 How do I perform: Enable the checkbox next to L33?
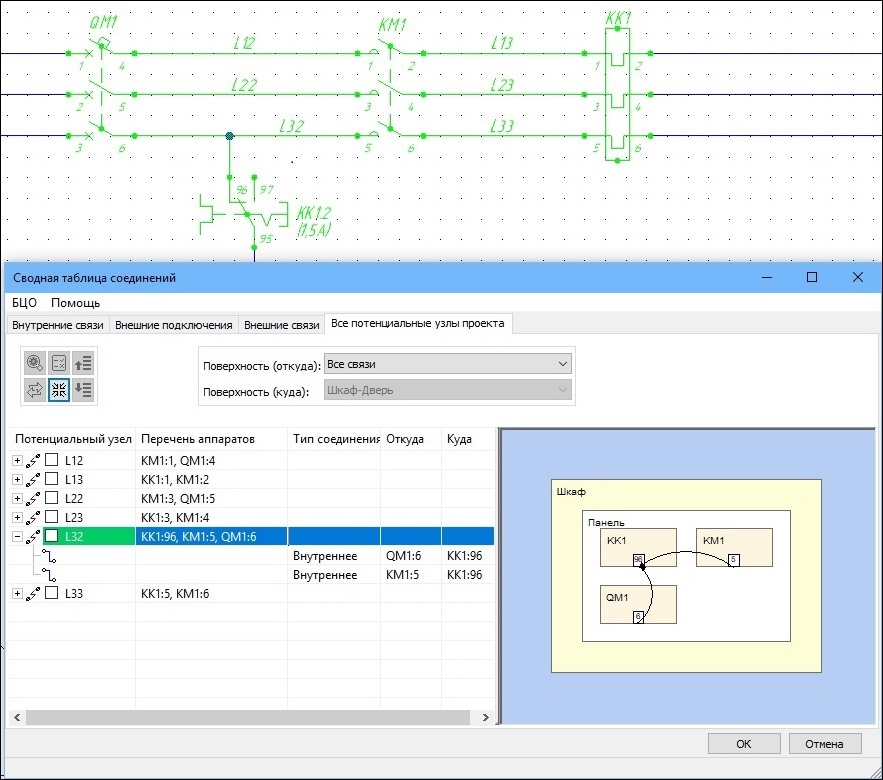[x=51, y=594]
